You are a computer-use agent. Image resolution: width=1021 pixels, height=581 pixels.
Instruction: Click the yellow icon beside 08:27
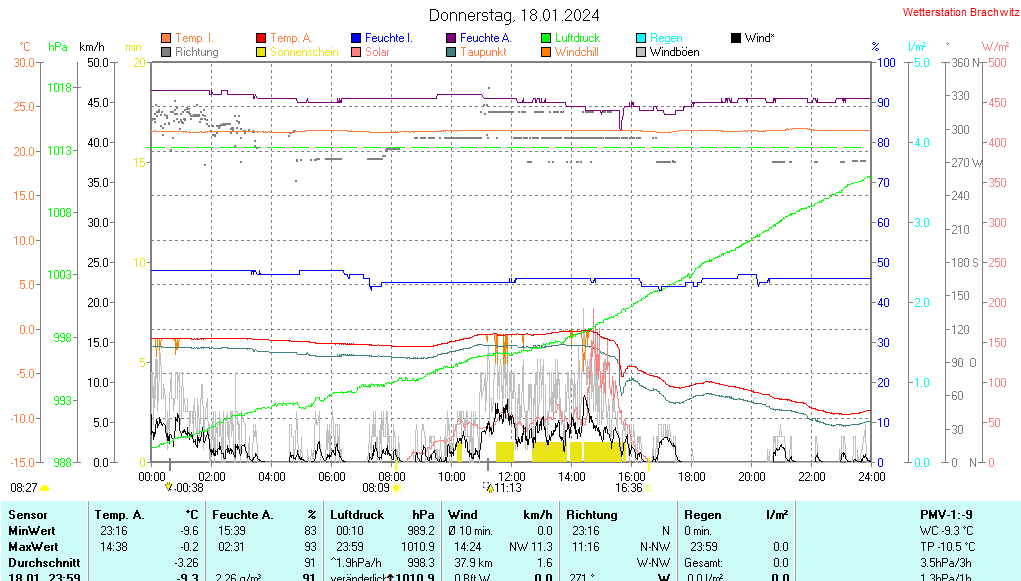tap(45, 488)
